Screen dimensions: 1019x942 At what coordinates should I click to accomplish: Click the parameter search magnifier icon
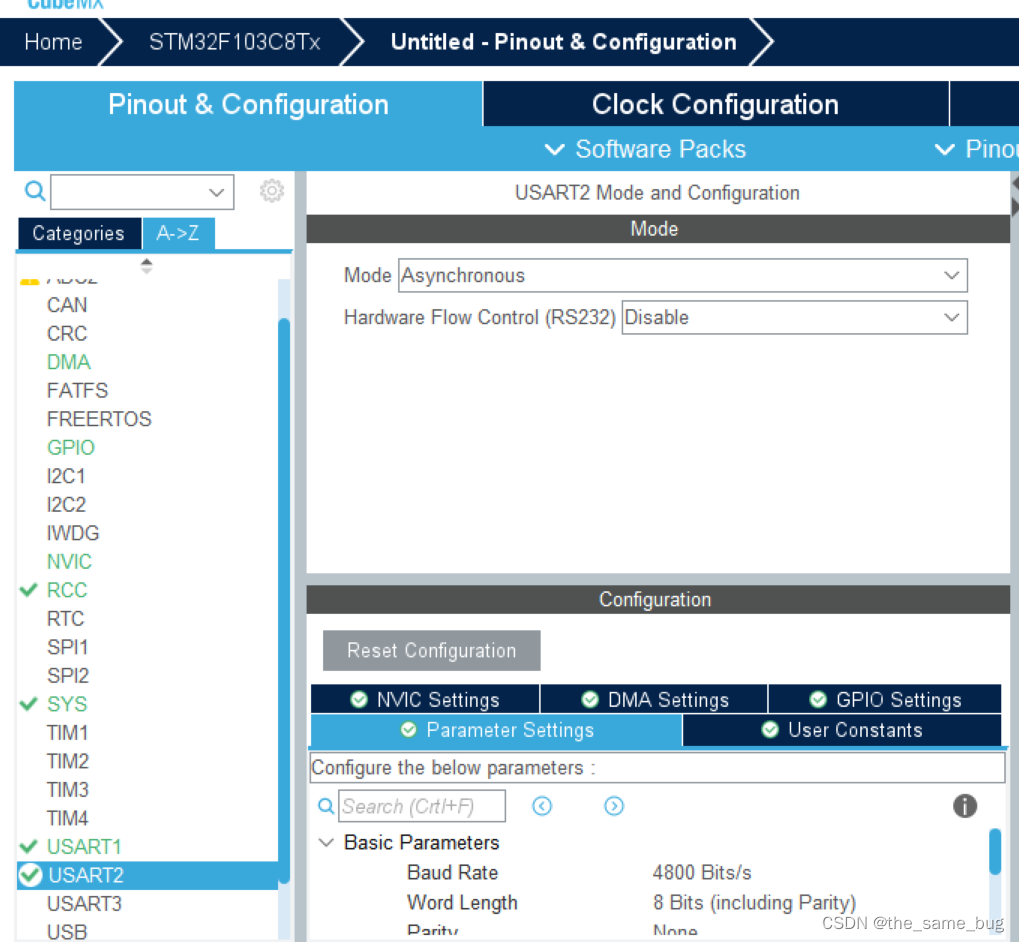[x=326, y=806]
